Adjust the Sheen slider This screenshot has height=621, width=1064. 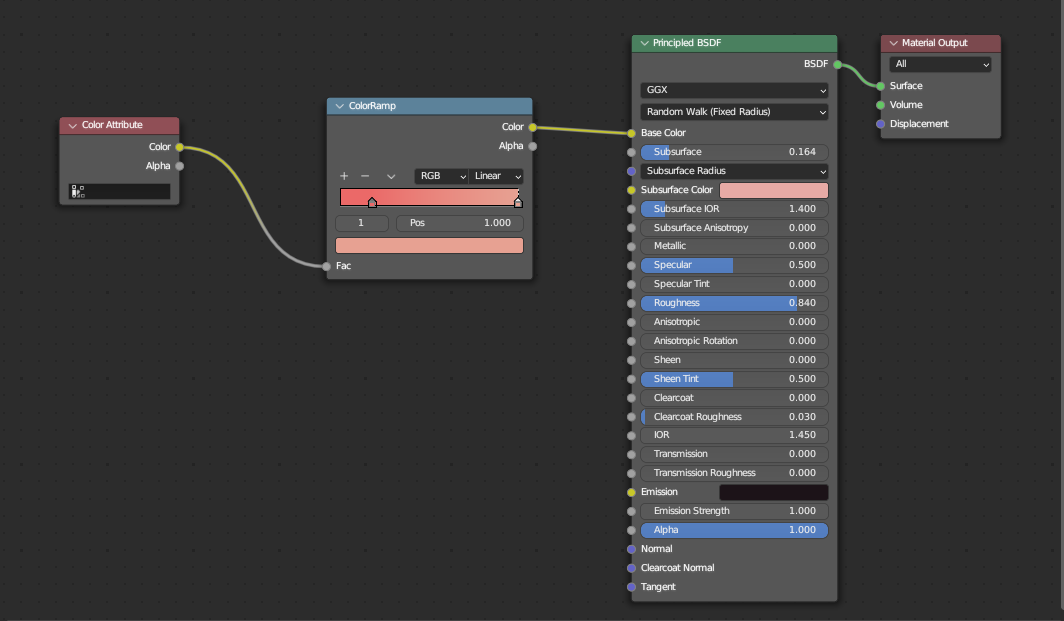[x=734, y=360]
